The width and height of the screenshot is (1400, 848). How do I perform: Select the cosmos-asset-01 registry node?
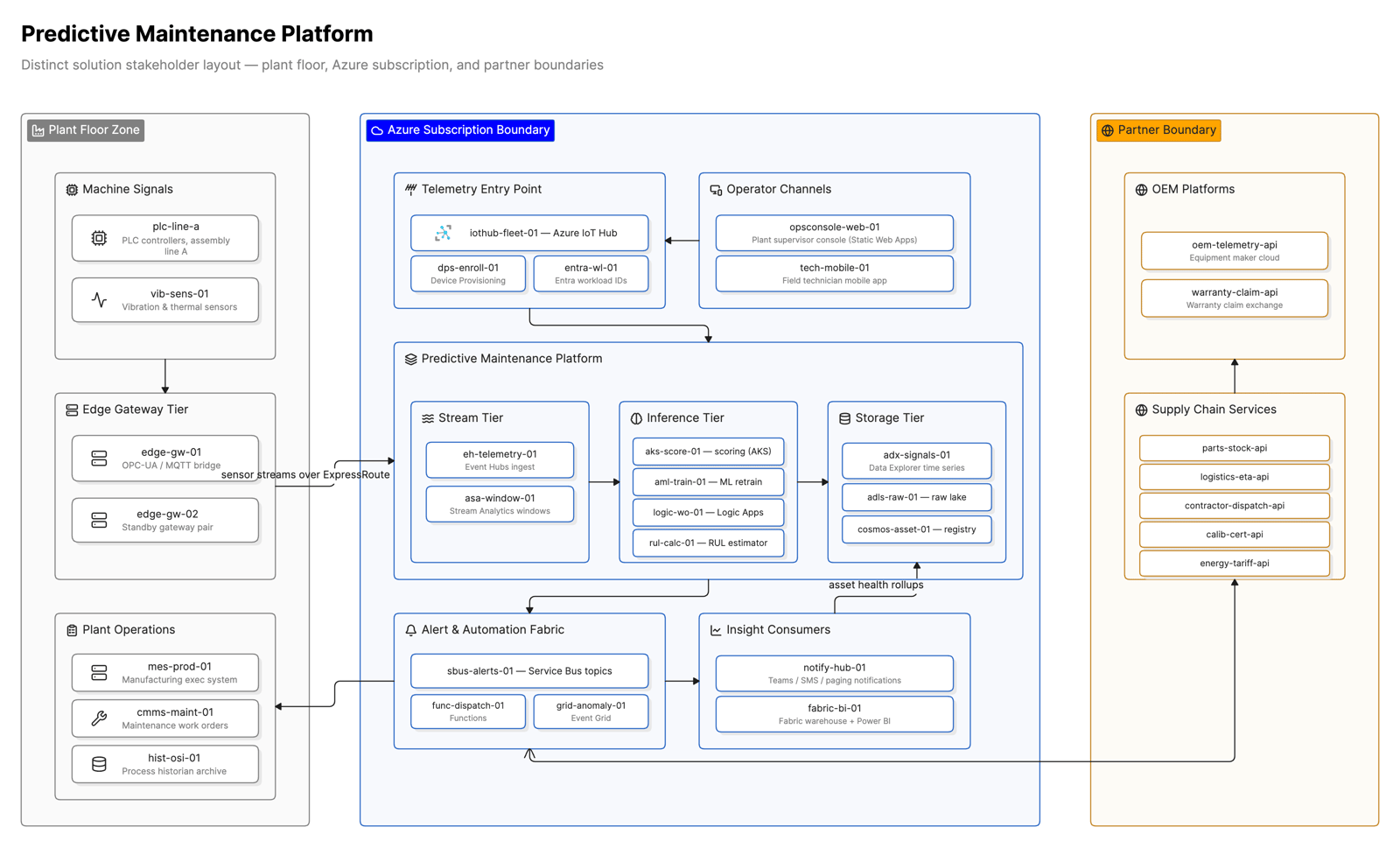click(x=916, y=529)
